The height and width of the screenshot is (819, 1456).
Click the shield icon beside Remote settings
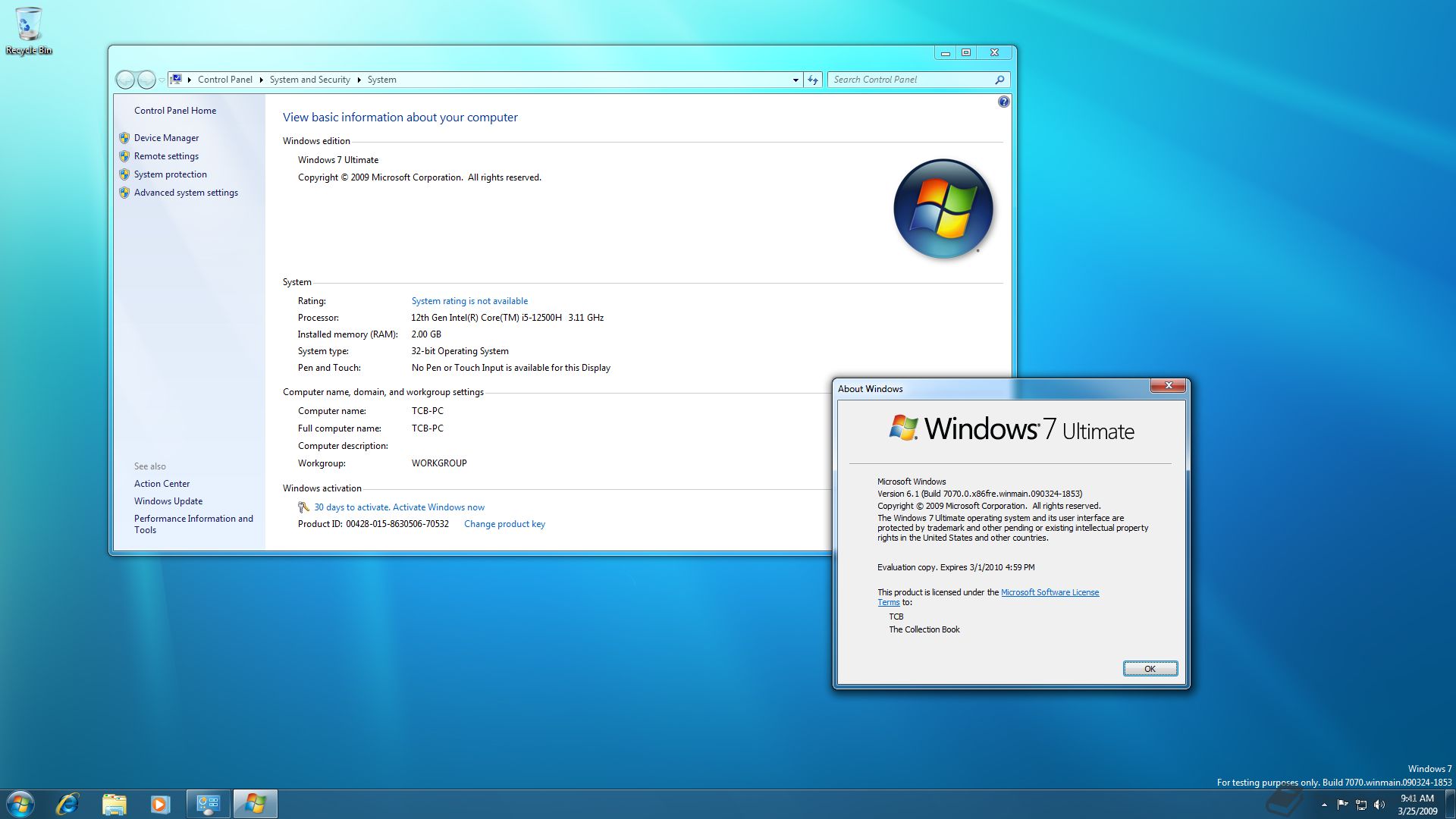(124, 156)
